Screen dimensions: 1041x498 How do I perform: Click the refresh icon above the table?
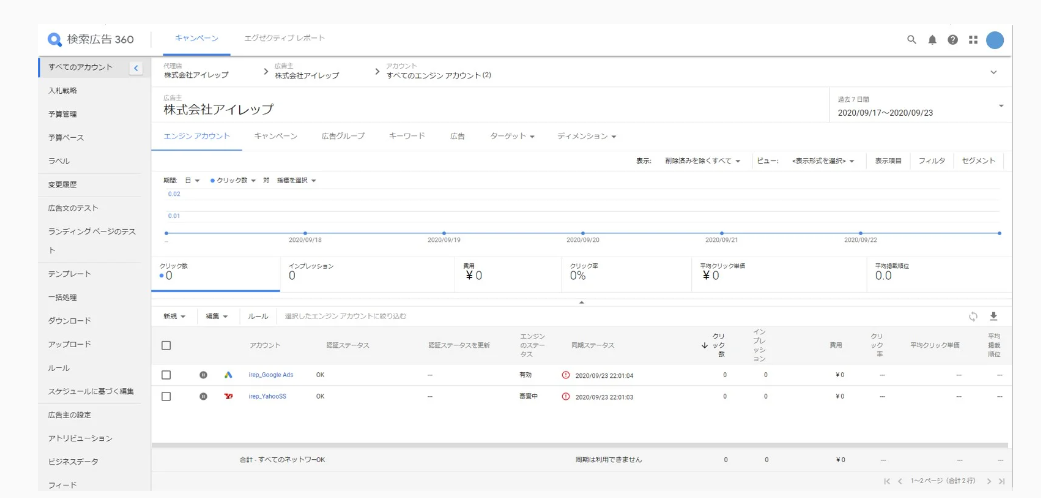tap(973, 316)
